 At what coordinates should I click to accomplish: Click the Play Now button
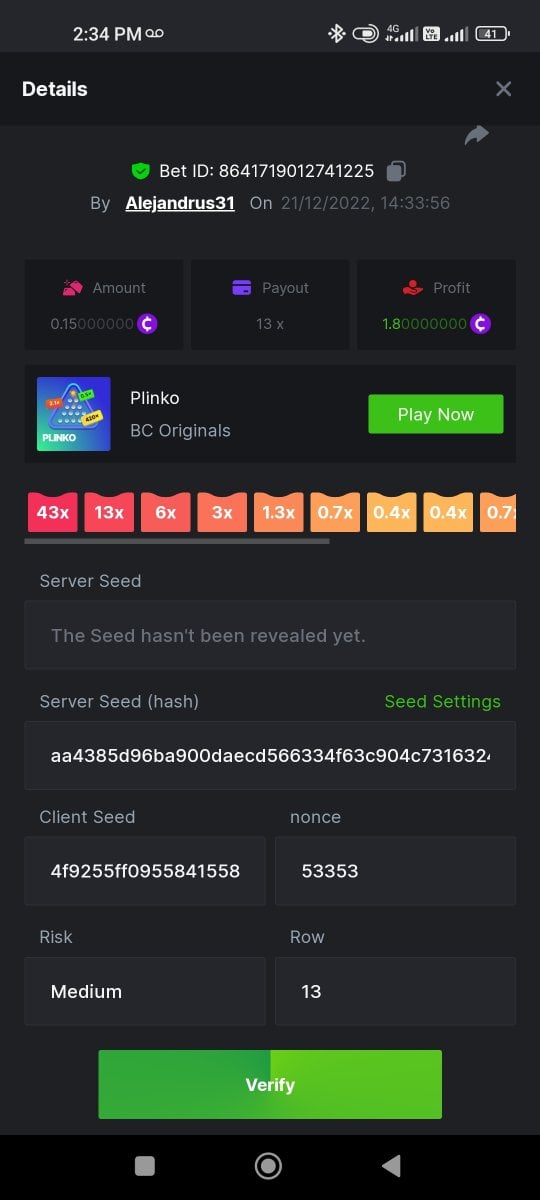coord(436,414)
